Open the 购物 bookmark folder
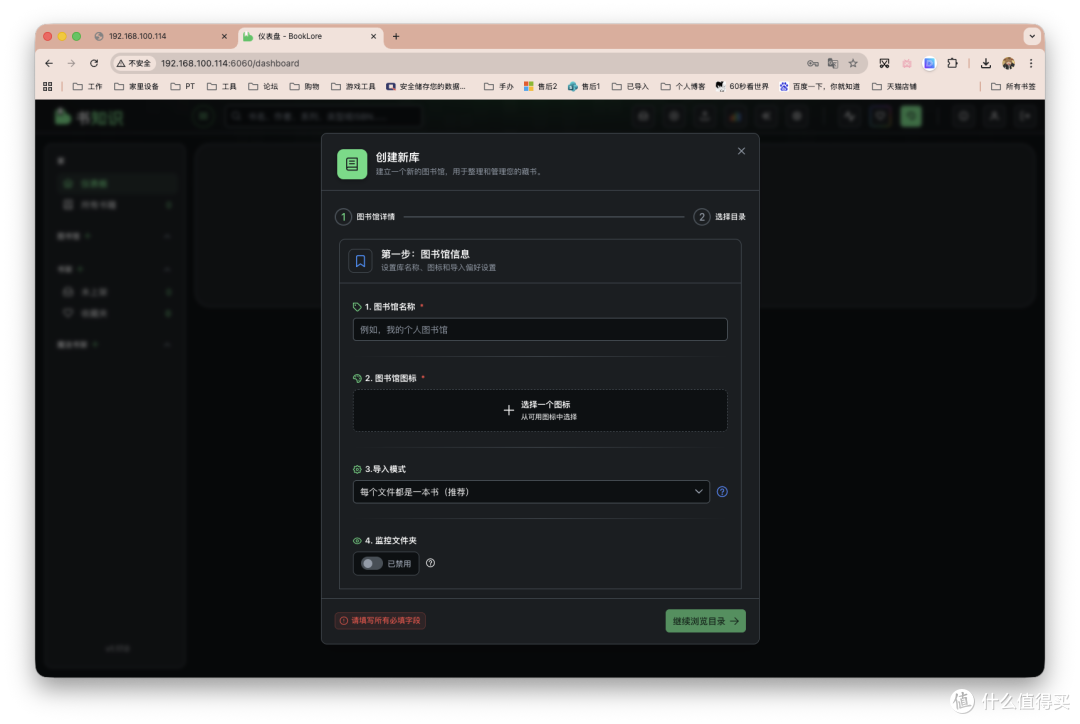This screenshot has width=1080, height=724. 304,87
